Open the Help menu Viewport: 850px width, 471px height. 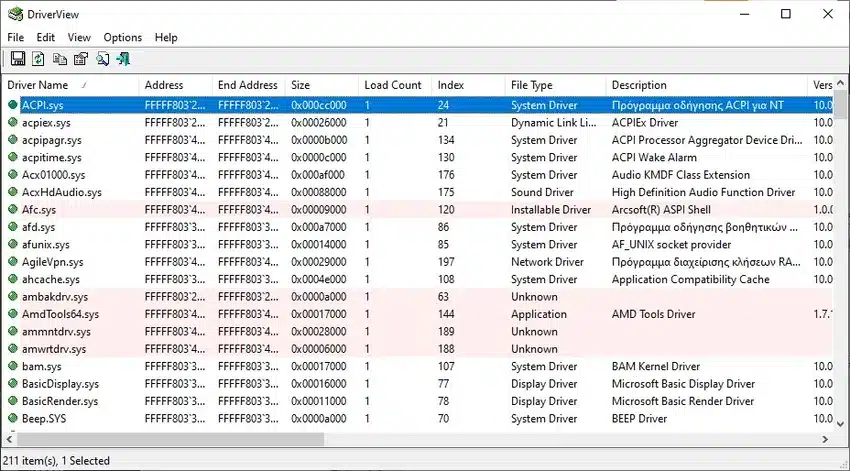pyautogui.click(x=166, y=37)
